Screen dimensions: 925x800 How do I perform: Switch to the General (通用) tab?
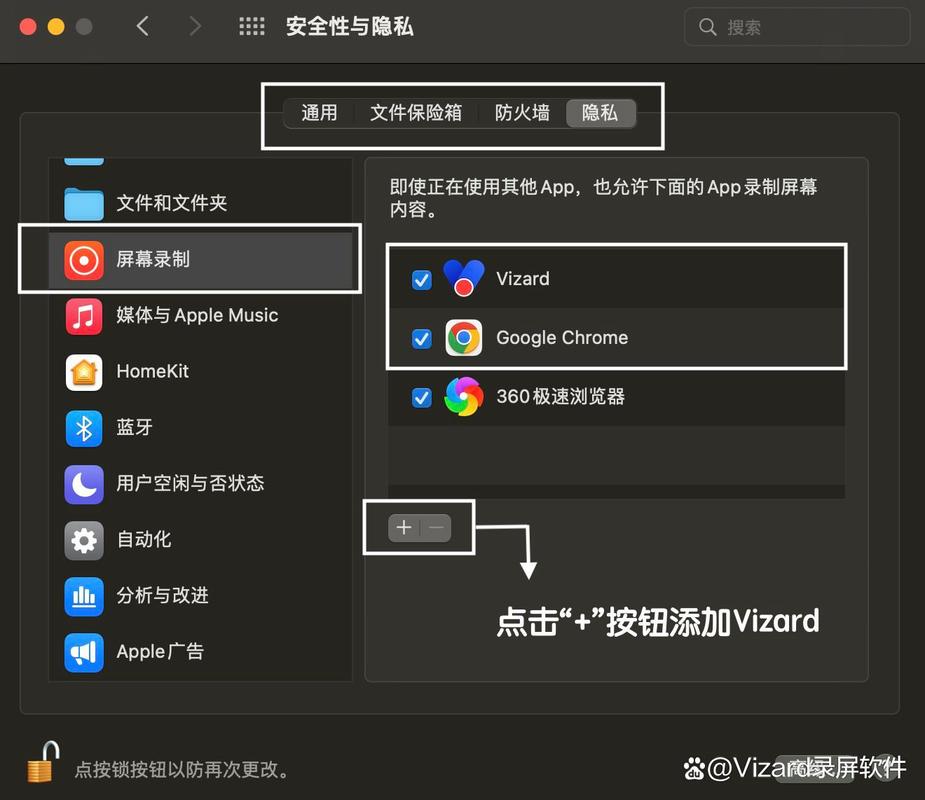(319, 113)
